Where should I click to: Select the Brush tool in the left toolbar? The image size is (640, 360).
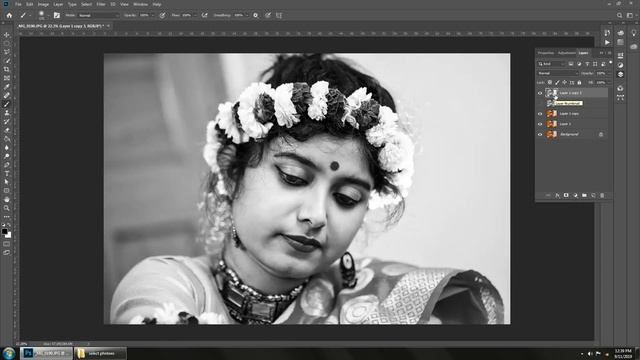click(x=7, y=104)
